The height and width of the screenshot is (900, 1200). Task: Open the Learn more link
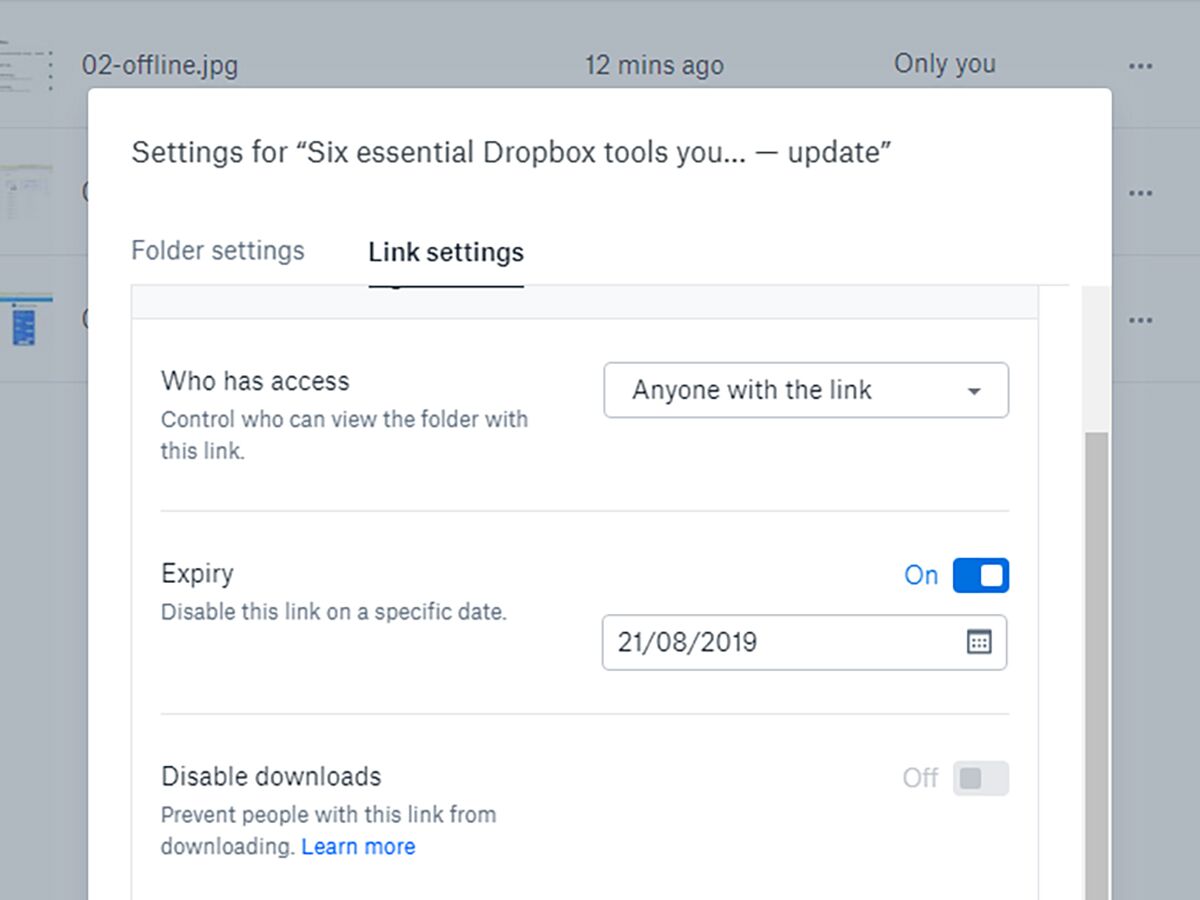358,846
